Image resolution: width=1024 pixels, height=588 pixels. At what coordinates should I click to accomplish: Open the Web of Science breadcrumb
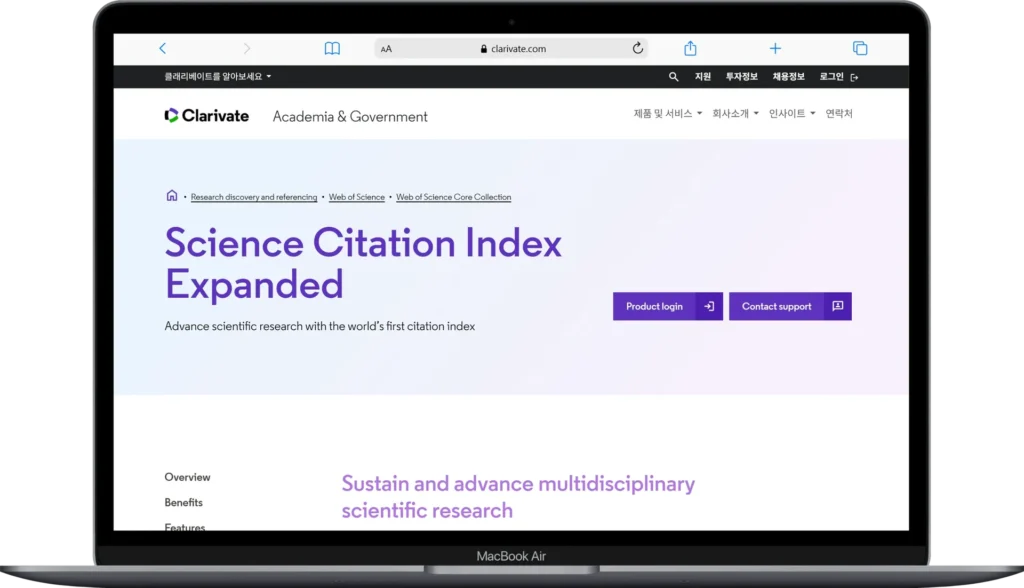pos(357,197)
